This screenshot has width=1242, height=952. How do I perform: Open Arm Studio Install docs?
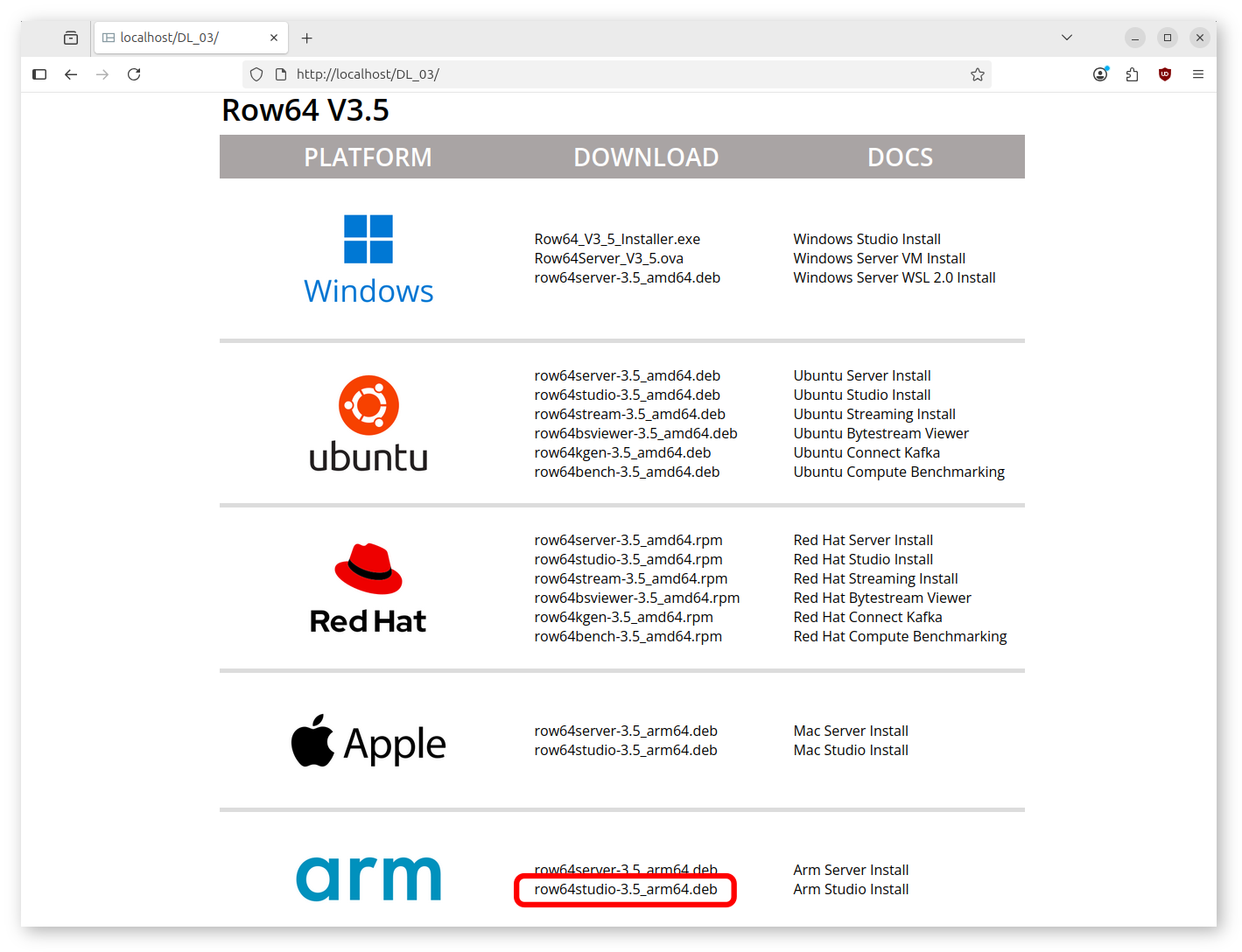[x=851, y=889]
